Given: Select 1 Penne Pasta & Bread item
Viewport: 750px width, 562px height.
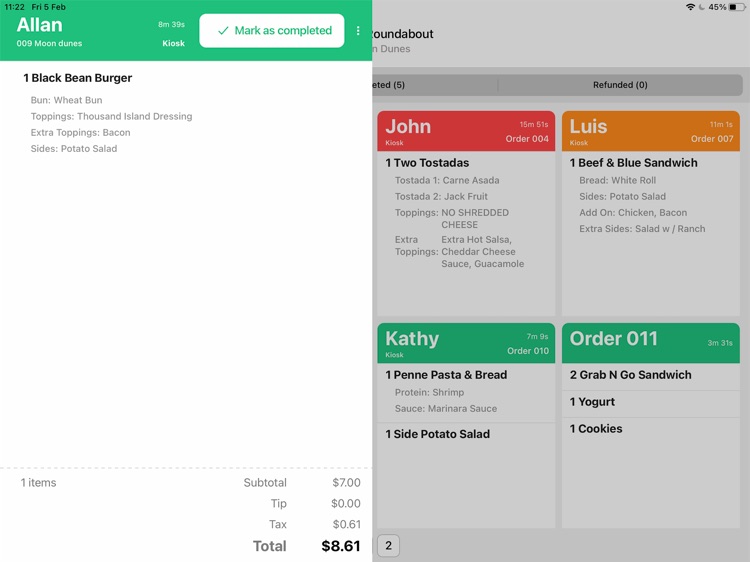Looking at the screenshot, I should point(446,375).
